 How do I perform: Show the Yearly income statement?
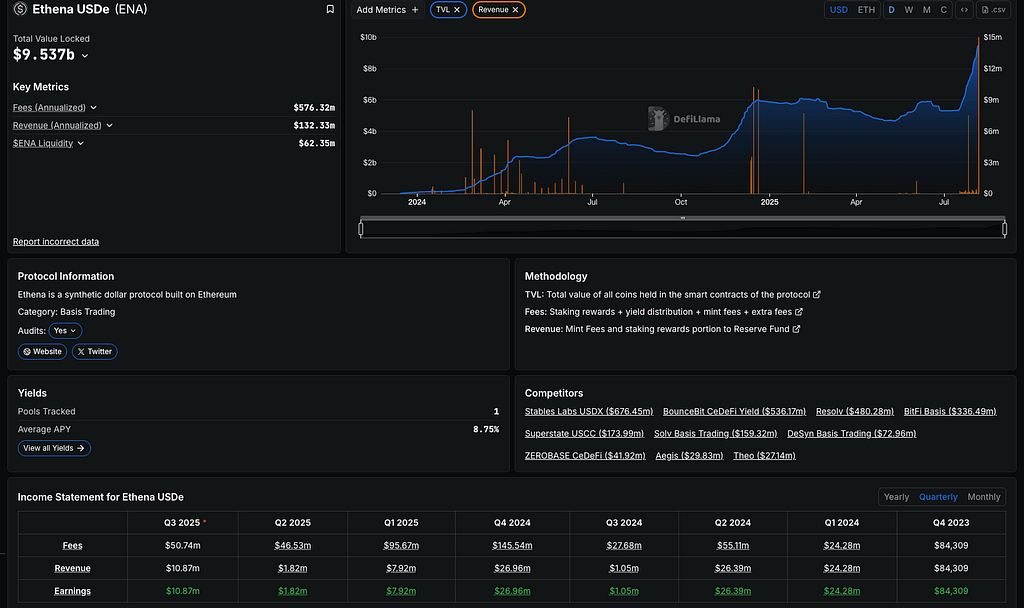pyautogui.click(x=896, y=497)
